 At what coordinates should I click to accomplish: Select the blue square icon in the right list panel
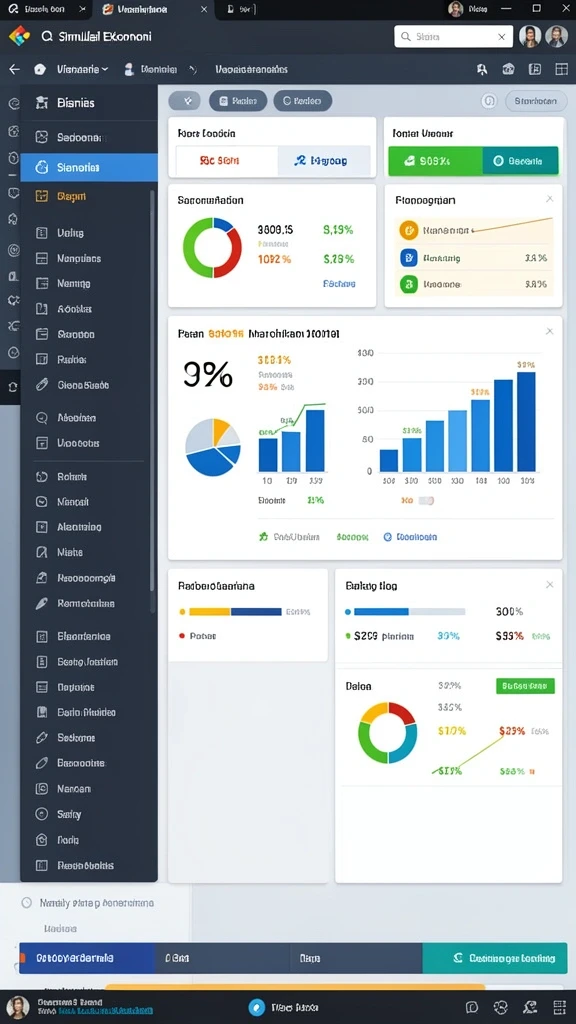tap(408, 258)
